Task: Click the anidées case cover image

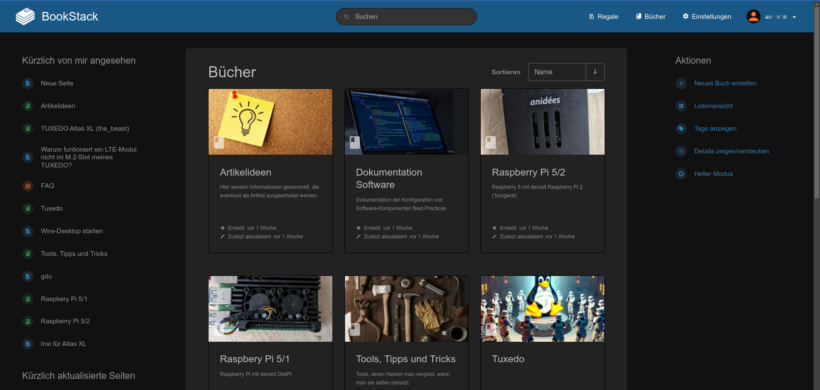Action: click(x=542, y=121)
